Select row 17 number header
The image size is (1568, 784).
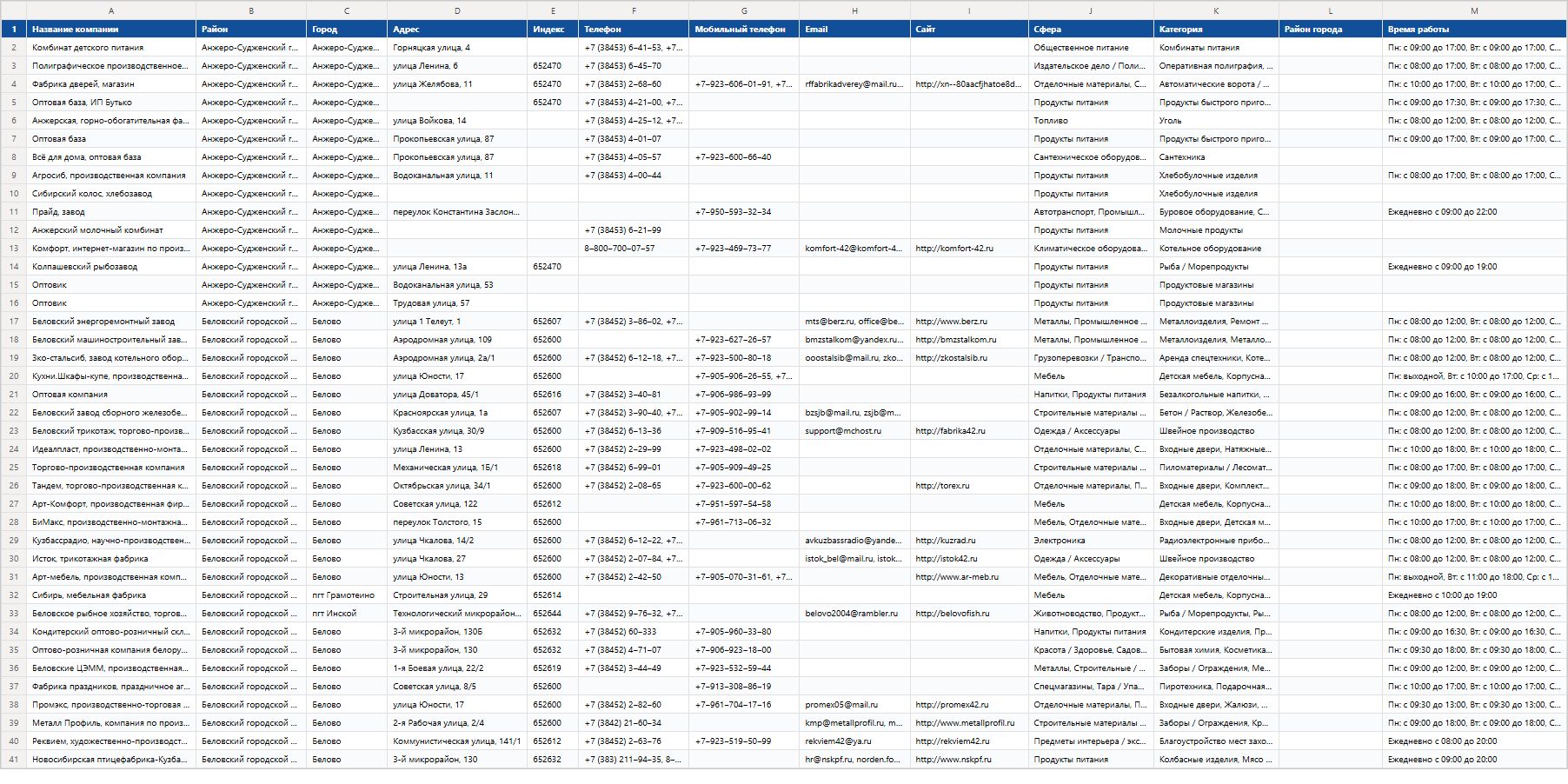point(13,322)
